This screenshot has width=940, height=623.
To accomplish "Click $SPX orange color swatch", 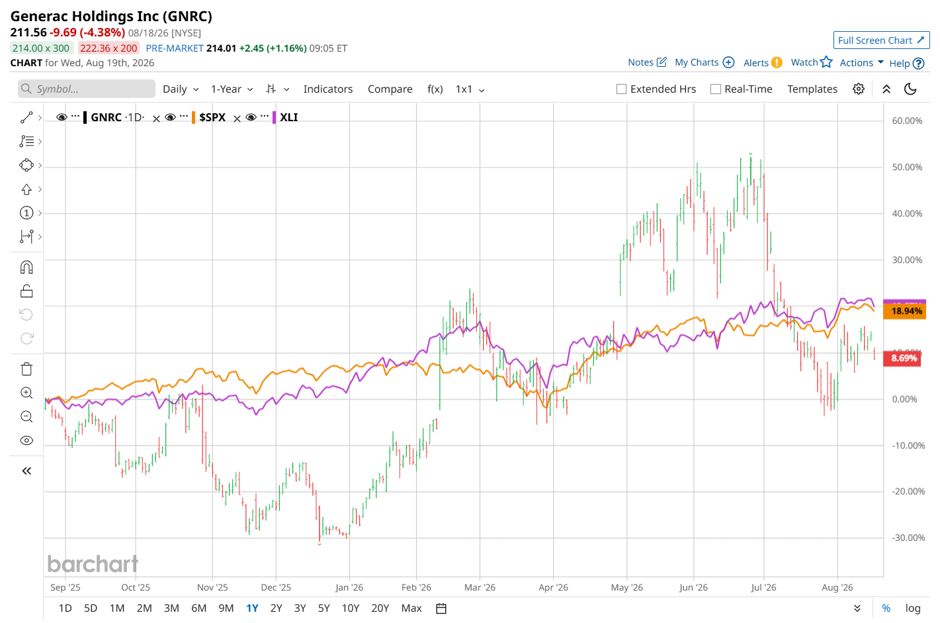I will (x=194, y=118).
